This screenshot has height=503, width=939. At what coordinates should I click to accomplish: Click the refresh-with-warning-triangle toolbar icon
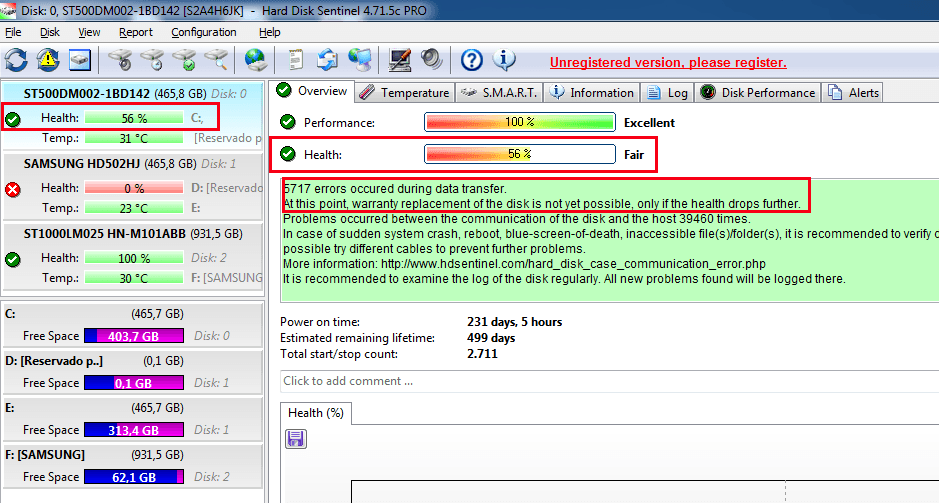click(x=48, y=60)
